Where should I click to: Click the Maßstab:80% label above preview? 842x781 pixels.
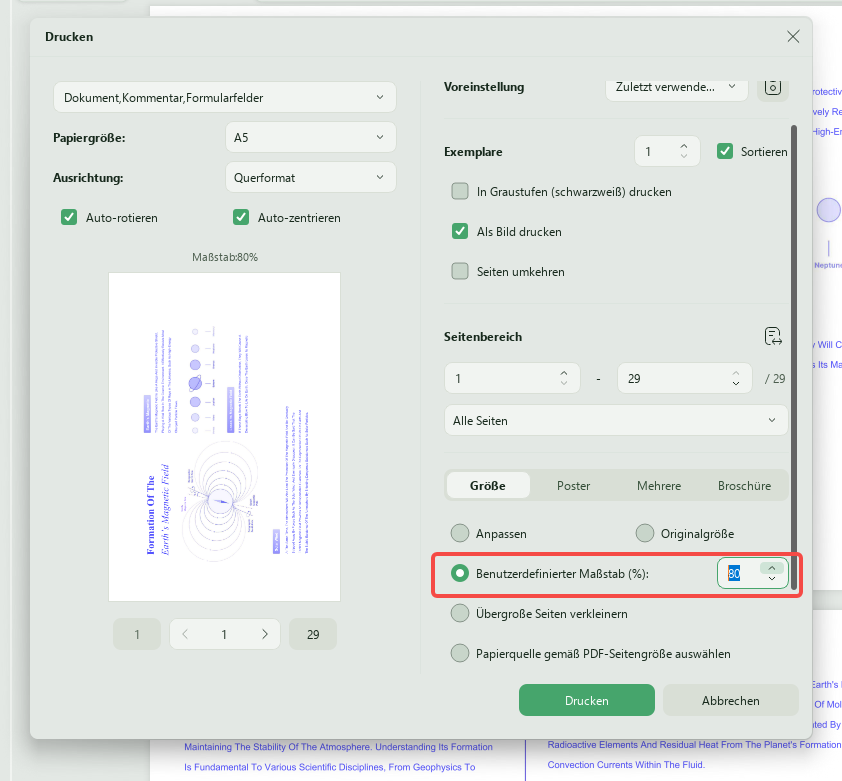tap(225, 257)
